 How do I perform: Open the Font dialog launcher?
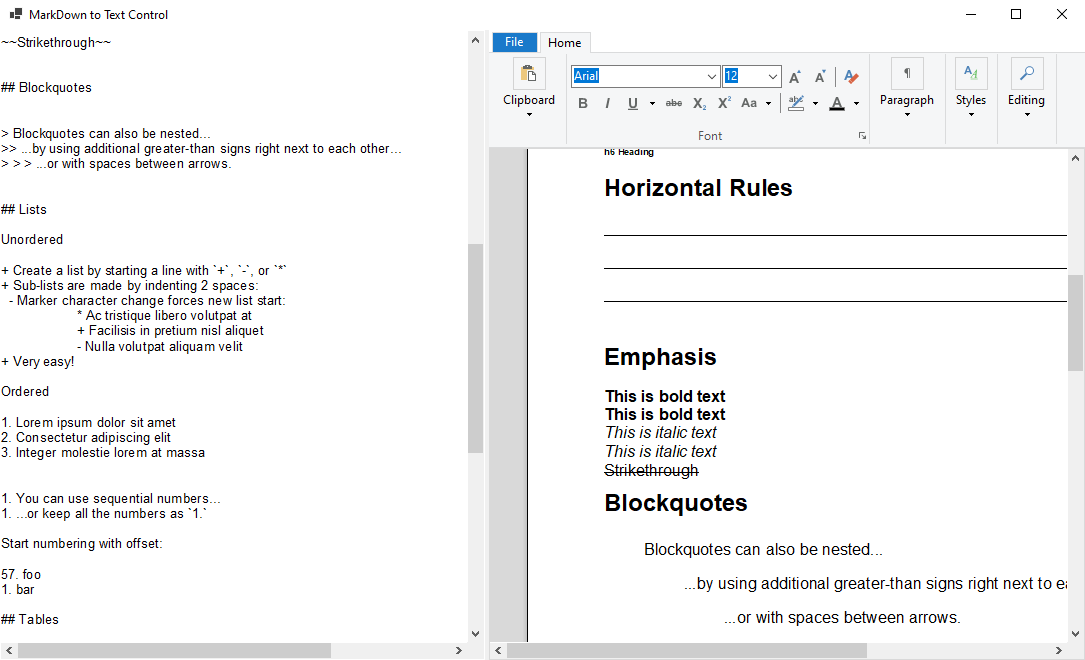click(x=862, y=135)
